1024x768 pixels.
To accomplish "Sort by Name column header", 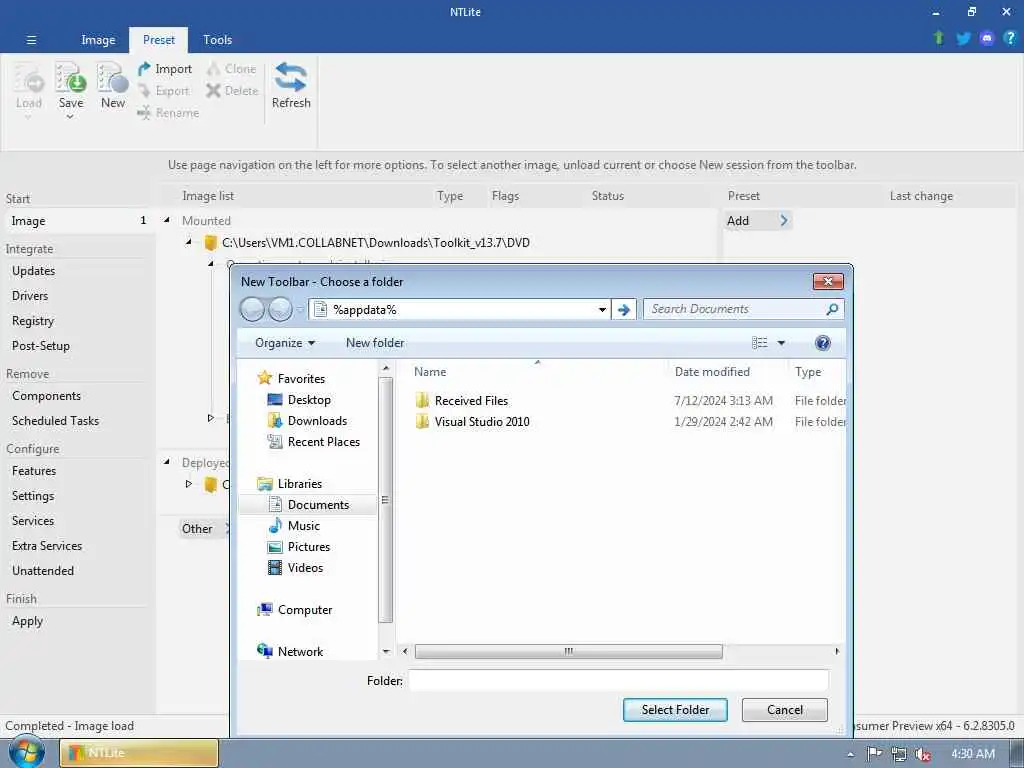I will 430,372.
